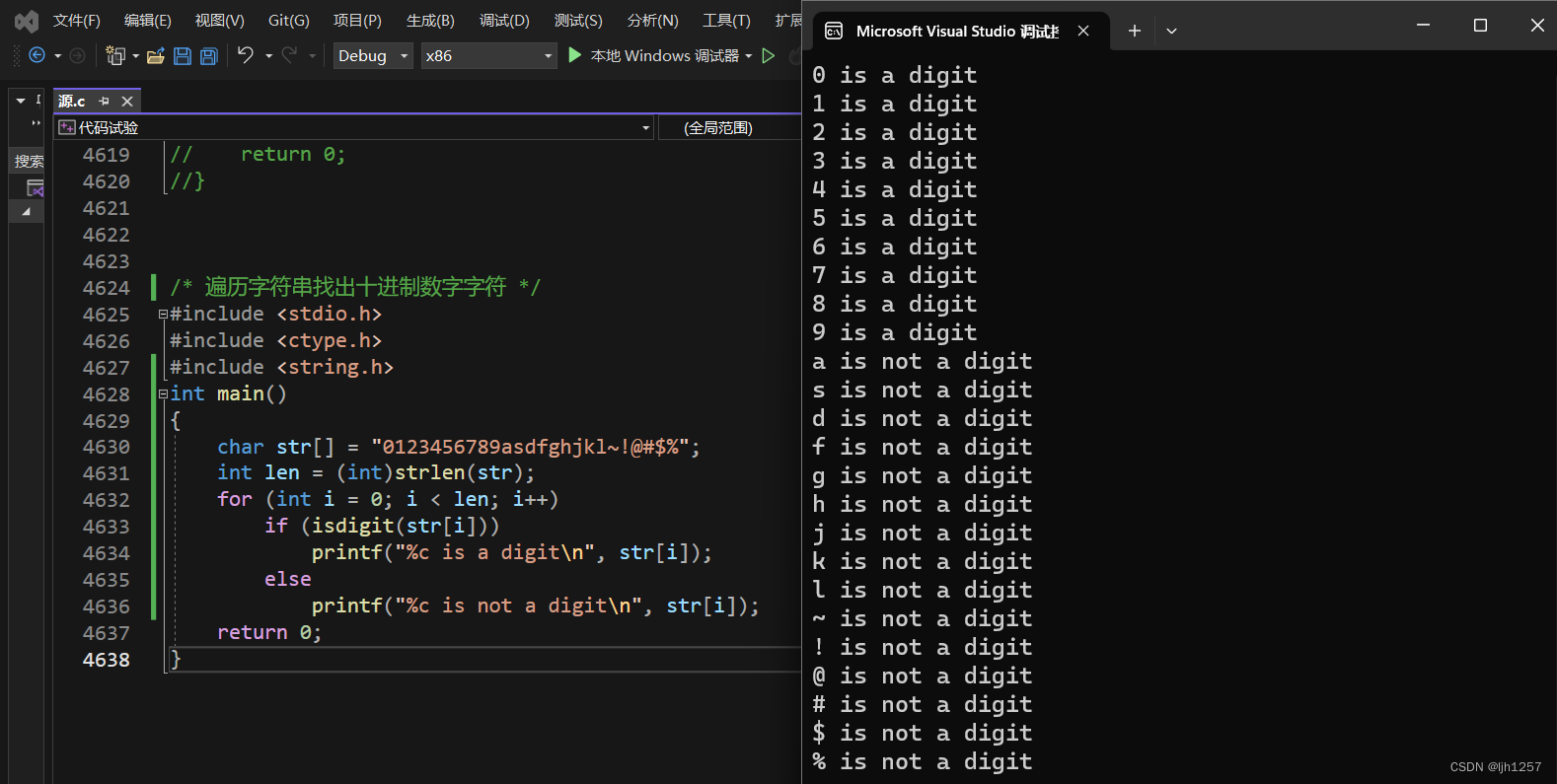Click line number 4630 in the gutter
Viewport: 1557px width, 784px height.
coord(107,448)
